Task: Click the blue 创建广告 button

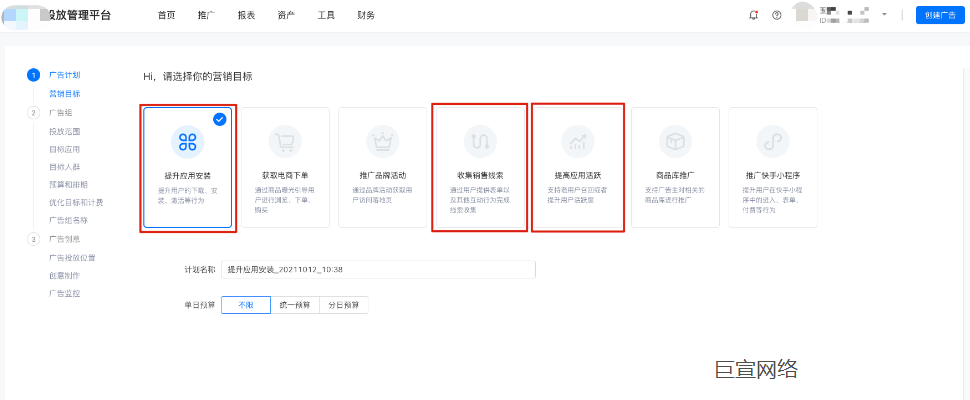Action: (940, 15)
